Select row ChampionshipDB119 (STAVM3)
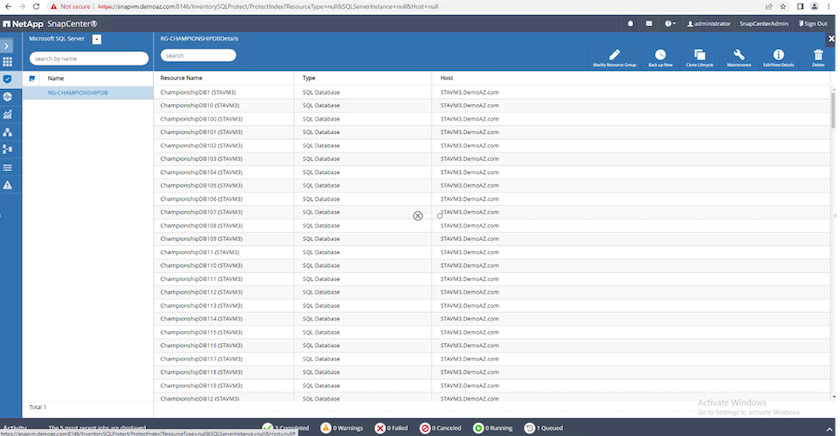840x436 pixels. (x=492, y=386)
